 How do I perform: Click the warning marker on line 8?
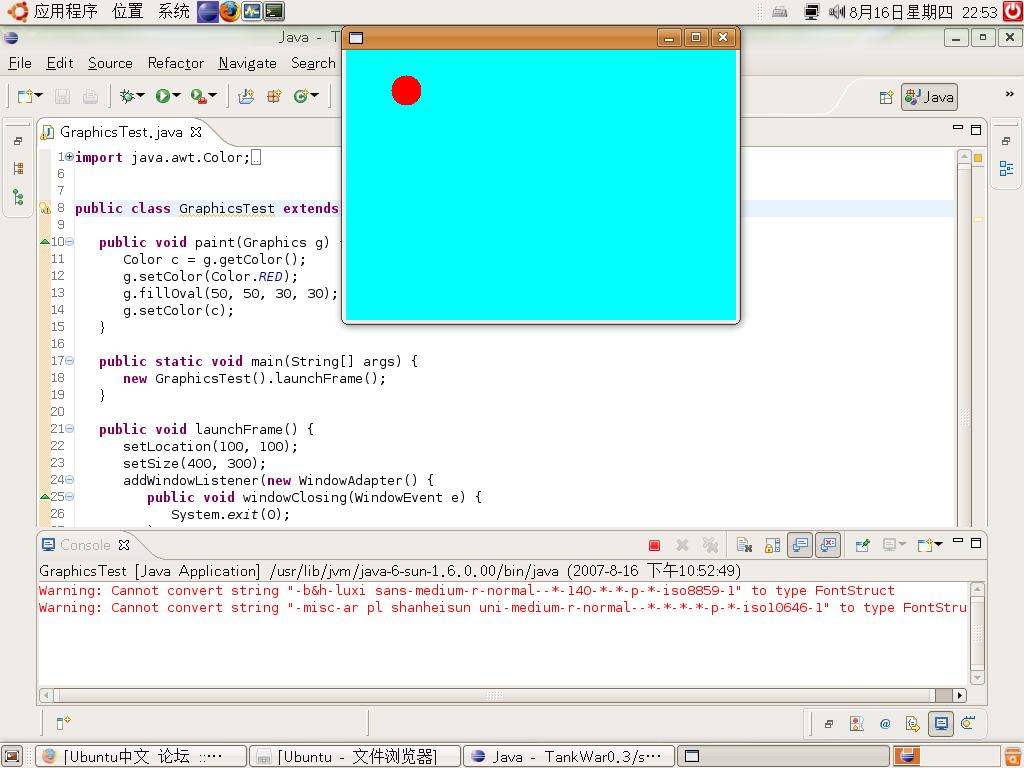pyautogui.click(x=44, y=208)
